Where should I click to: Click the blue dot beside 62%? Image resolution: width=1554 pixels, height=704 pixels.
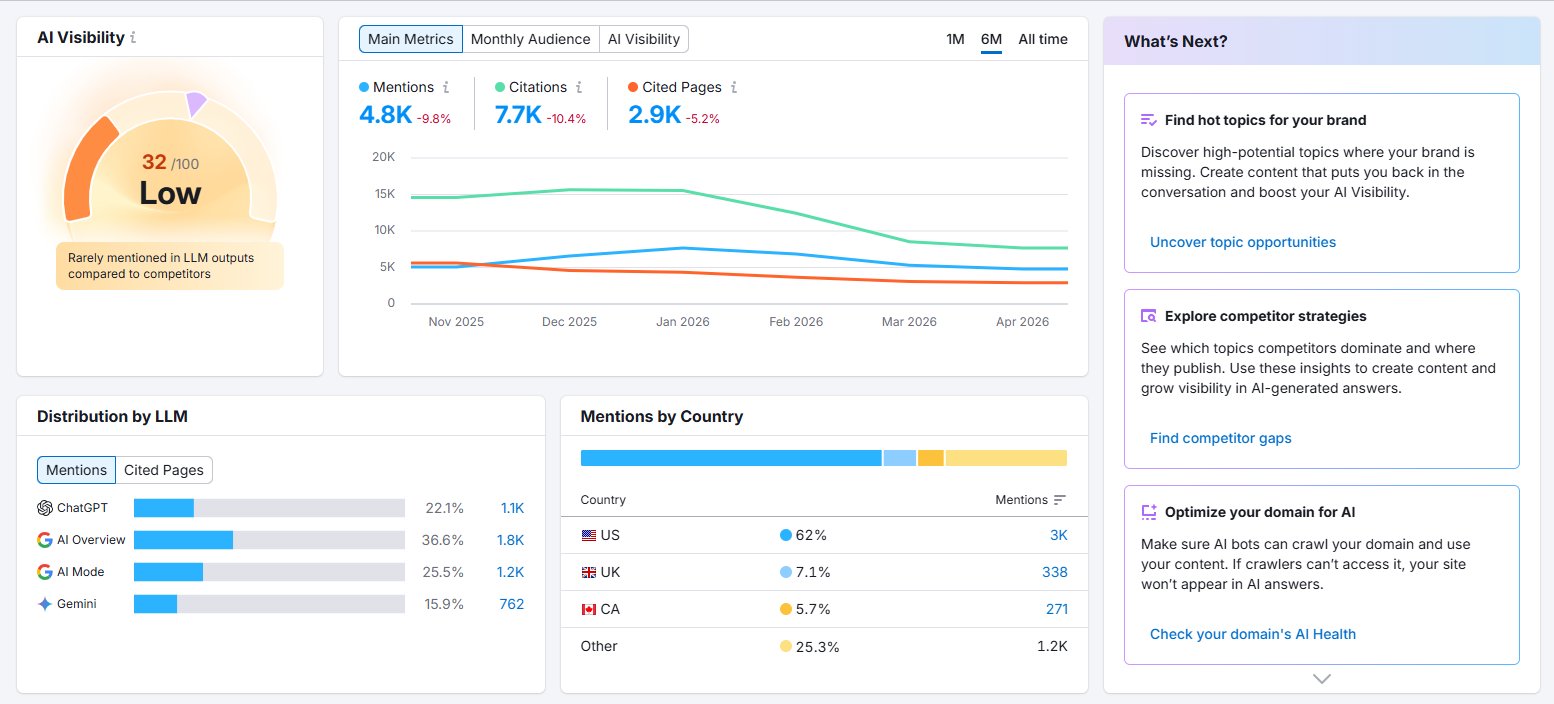click(x=786, y=536)
